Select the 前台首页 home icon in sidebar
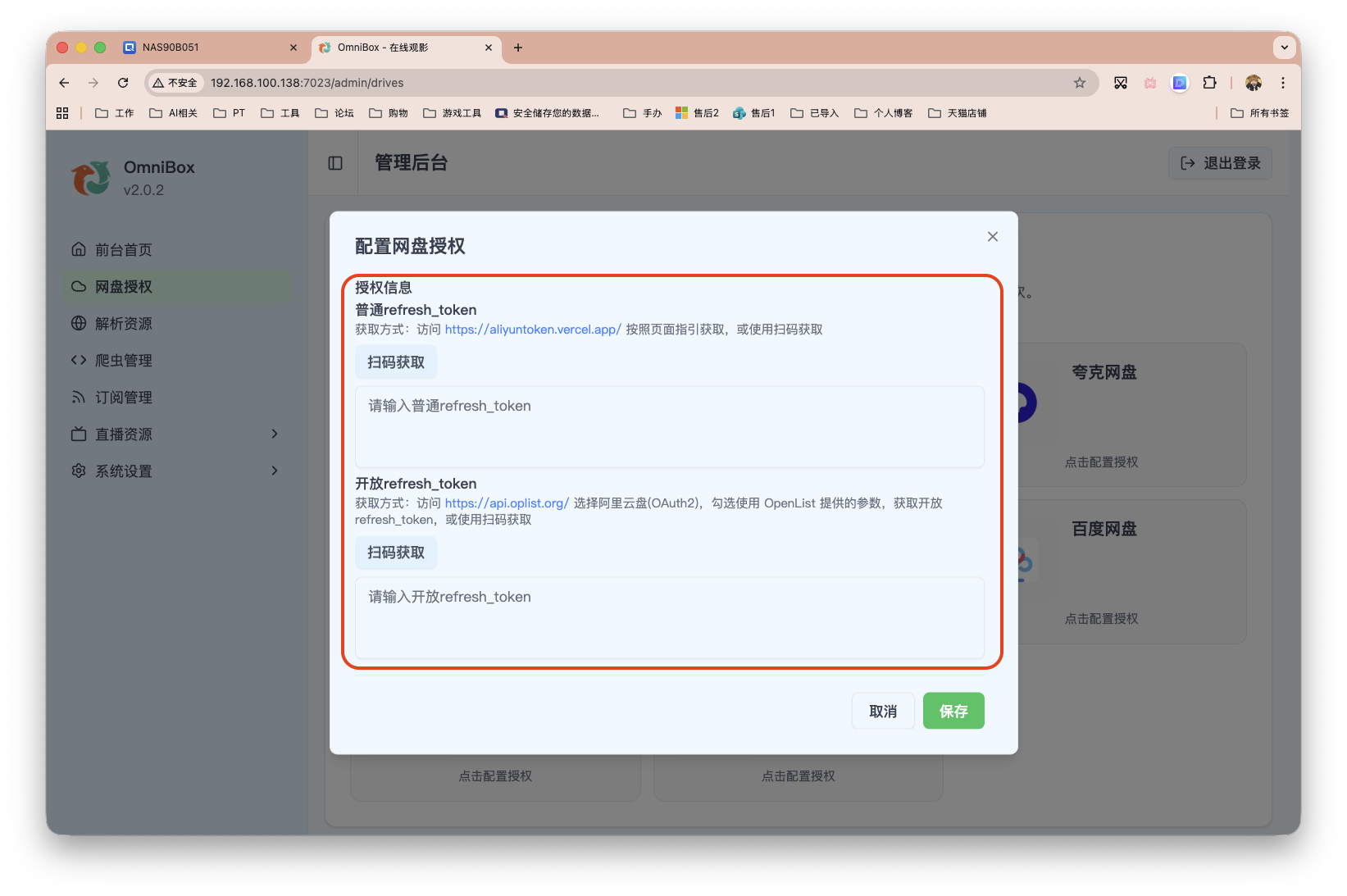 click(78, 249)
